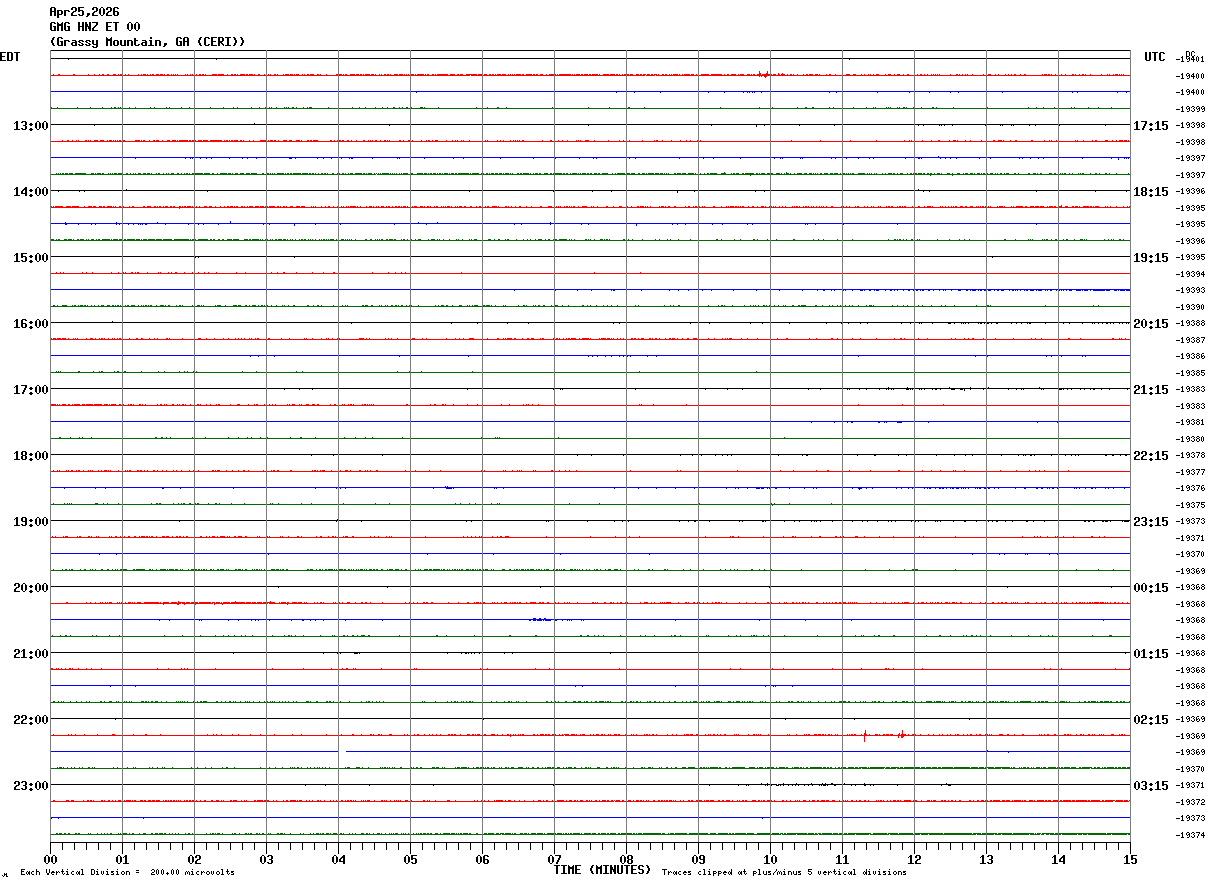Click minute '10' on the time axis
Viewport: 1210px width, 886px height.
tap(770, 859)
